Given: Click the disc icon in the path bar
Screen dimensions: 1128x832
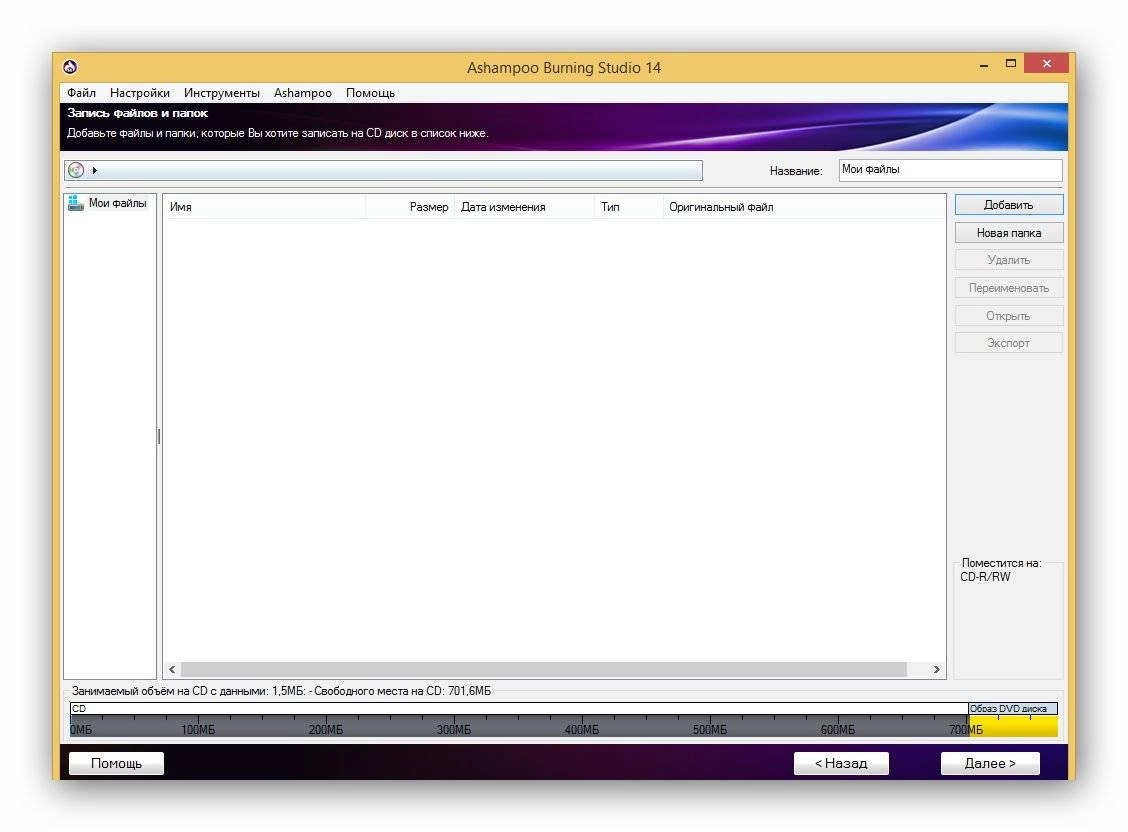Looking at the screenshot, I should tap(76, 170).
